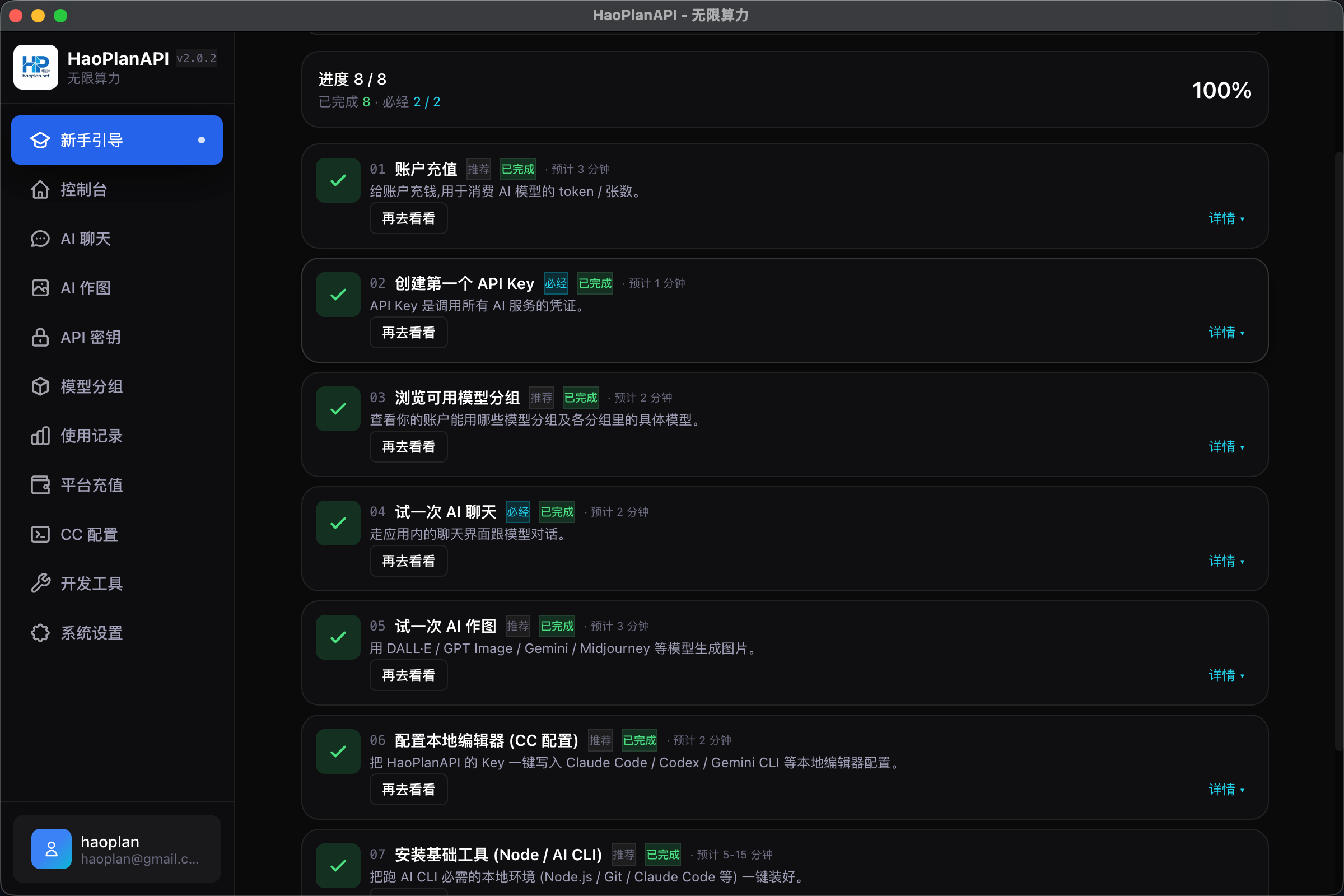Click the macOS yellow minimize window button

38,16
